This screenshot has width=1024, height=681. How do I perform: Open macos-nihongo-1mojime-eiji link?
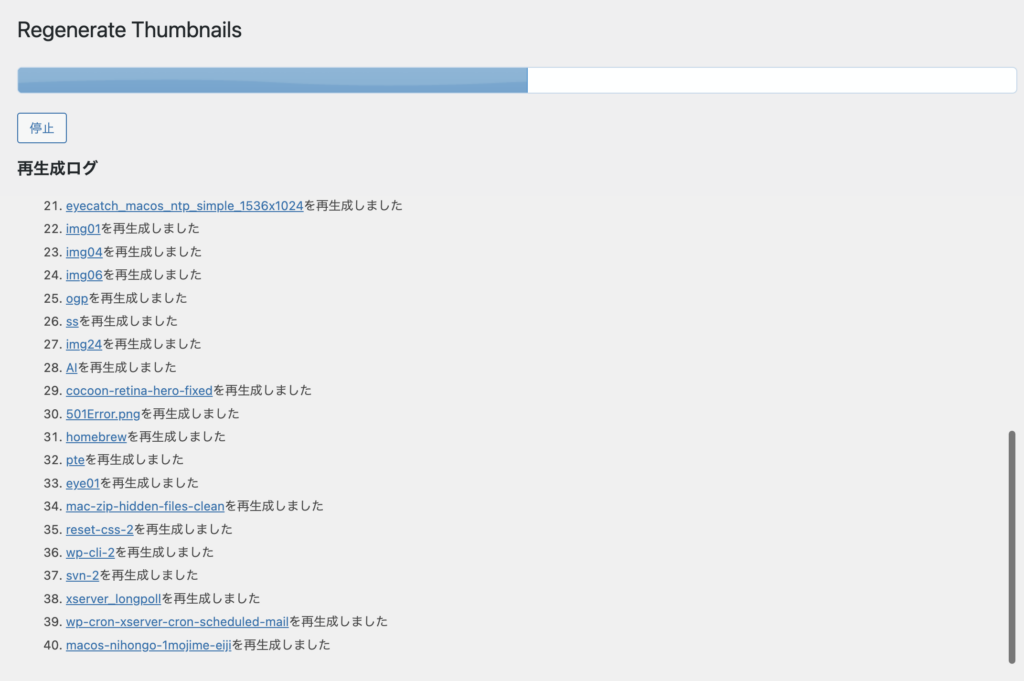(x=148, y=645)
